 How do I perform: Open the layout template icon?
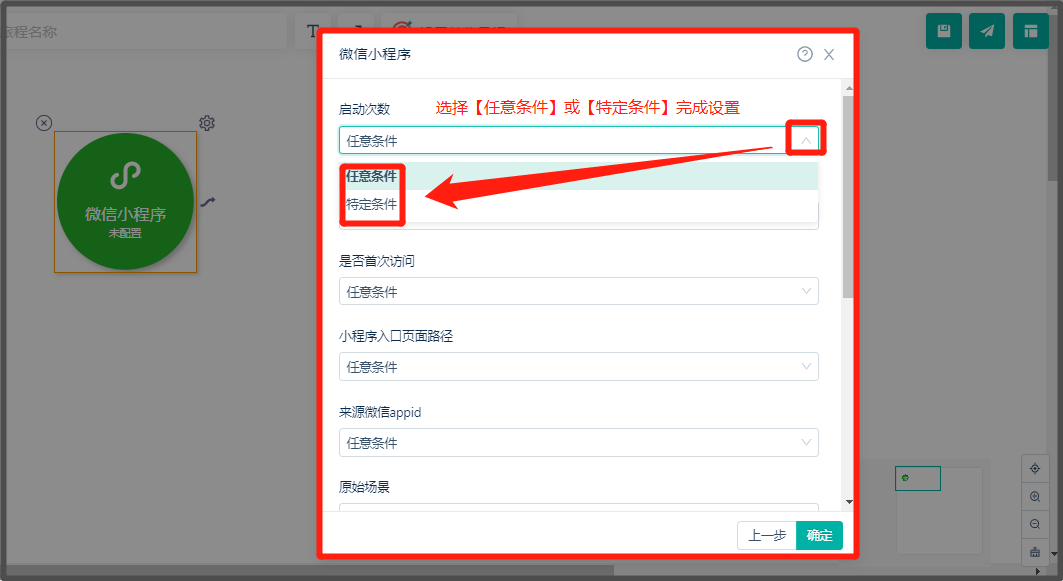(1030, 31)
